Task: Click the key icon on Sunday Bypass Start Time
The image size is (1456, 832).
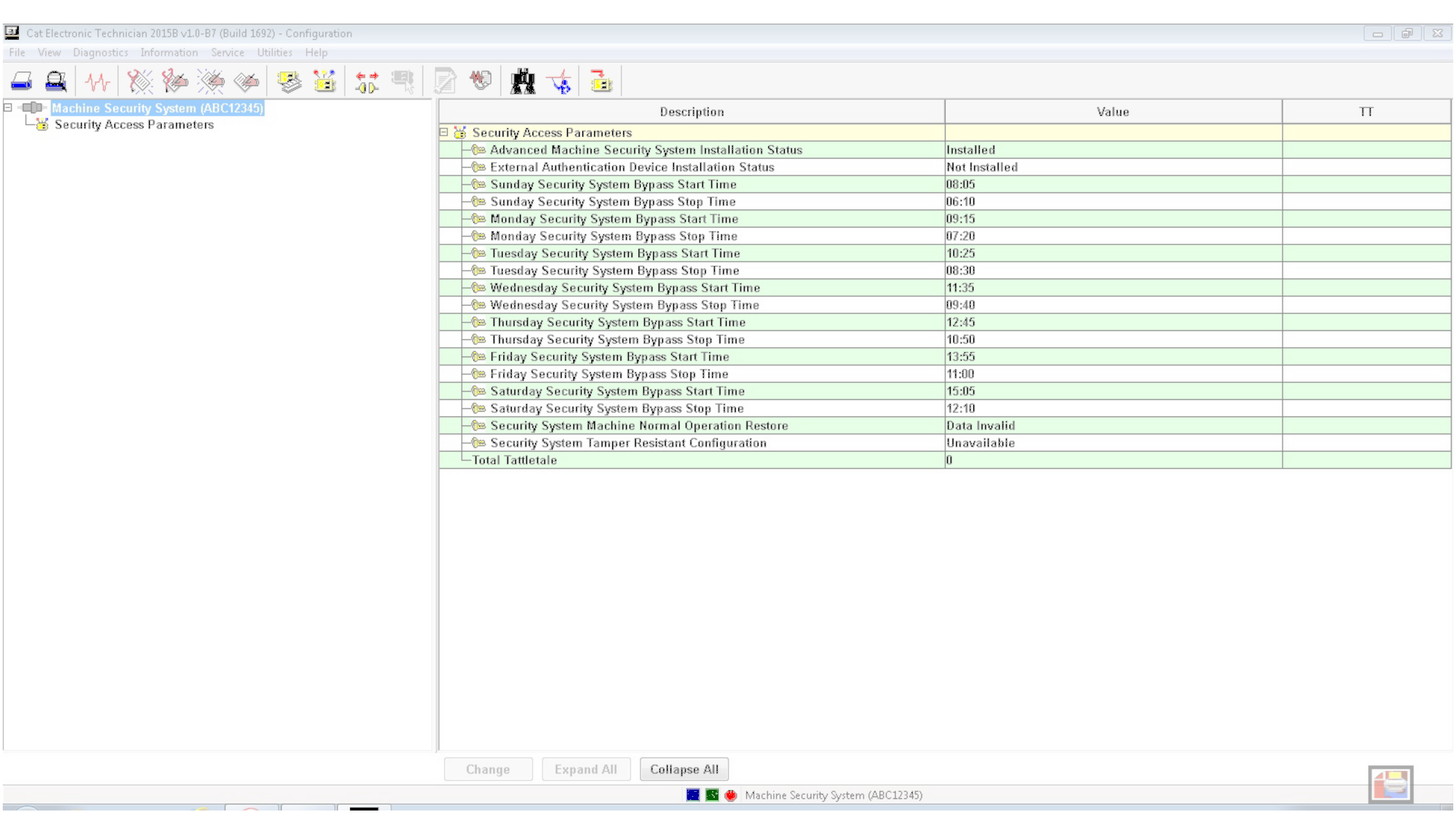Action: 478,184
